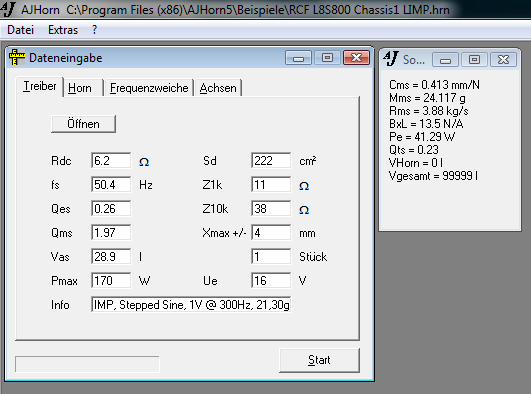This screenshot has height=394, width=531.
Task: Click the Z1k impedance input field
Action: click(271, 185)
